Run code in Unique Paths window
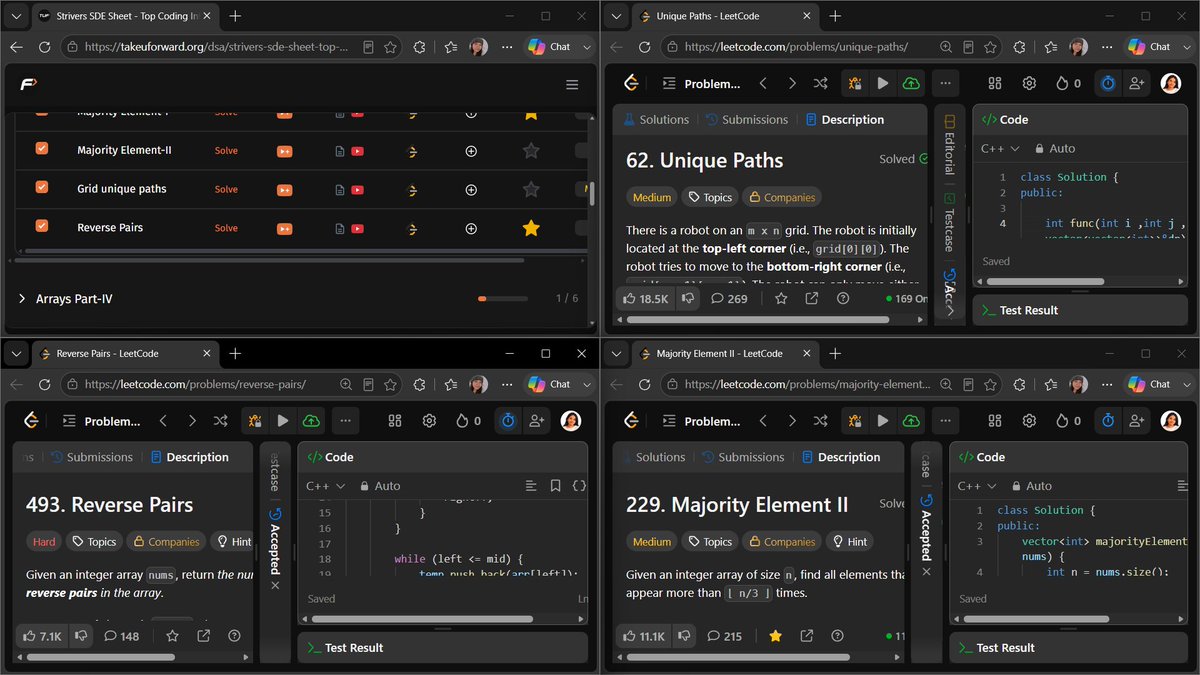The width and height of the screenshot is (1200, 675). pos(882,84)
